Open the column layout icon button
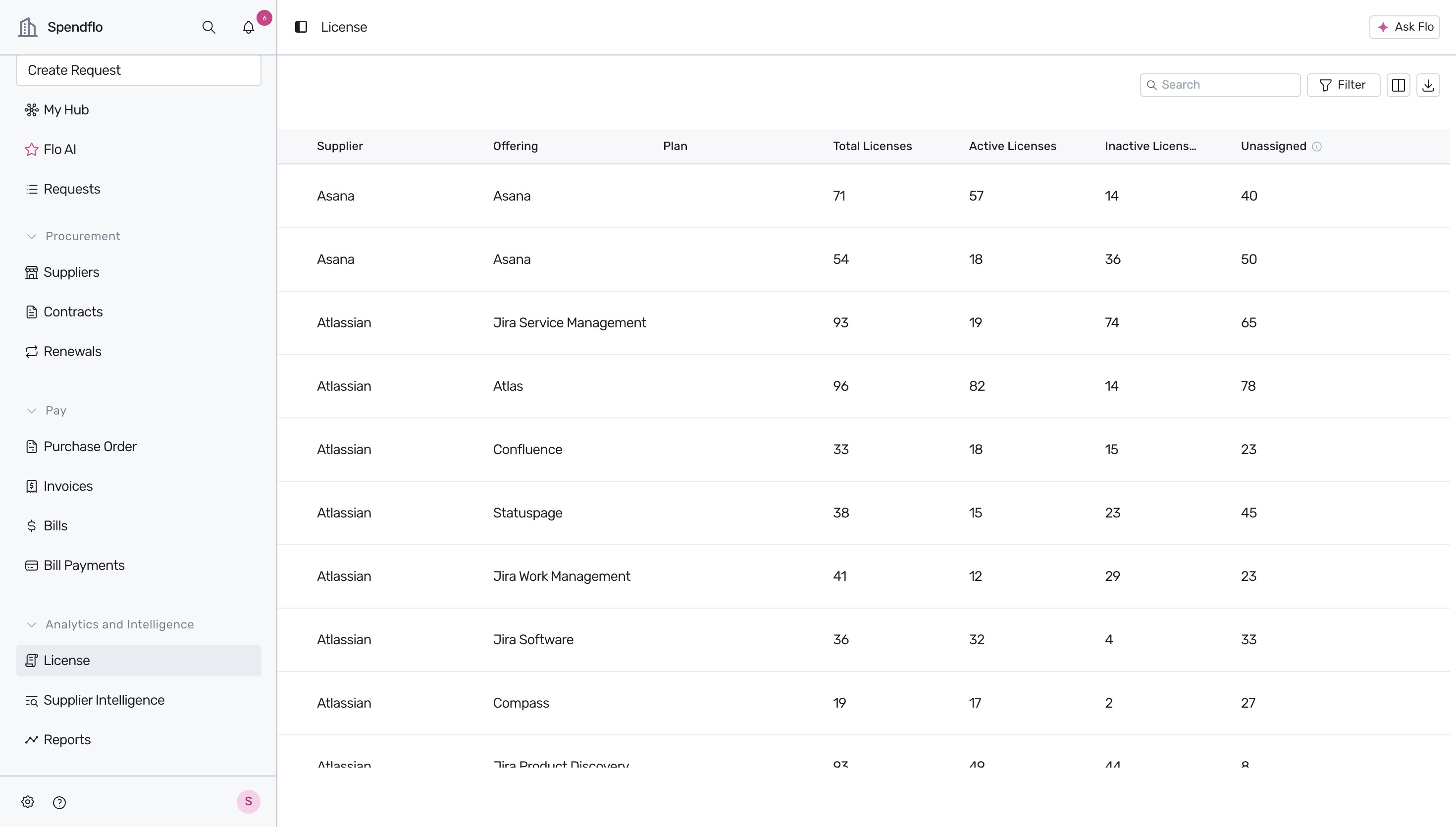 point(1398,85)
